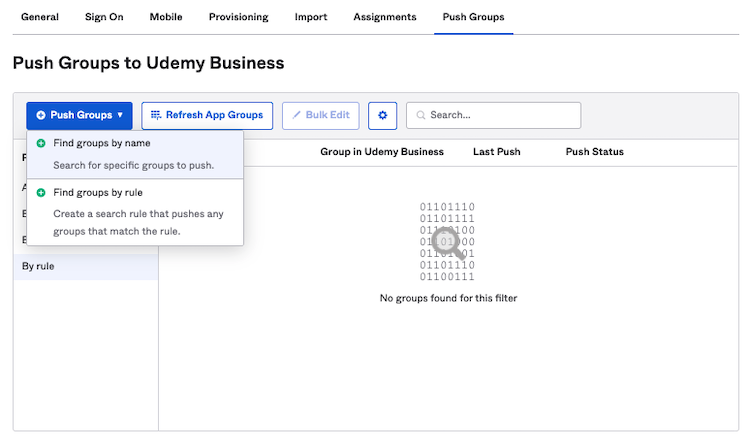Click green plus icon beside Find groups by name

pos(41,143)
